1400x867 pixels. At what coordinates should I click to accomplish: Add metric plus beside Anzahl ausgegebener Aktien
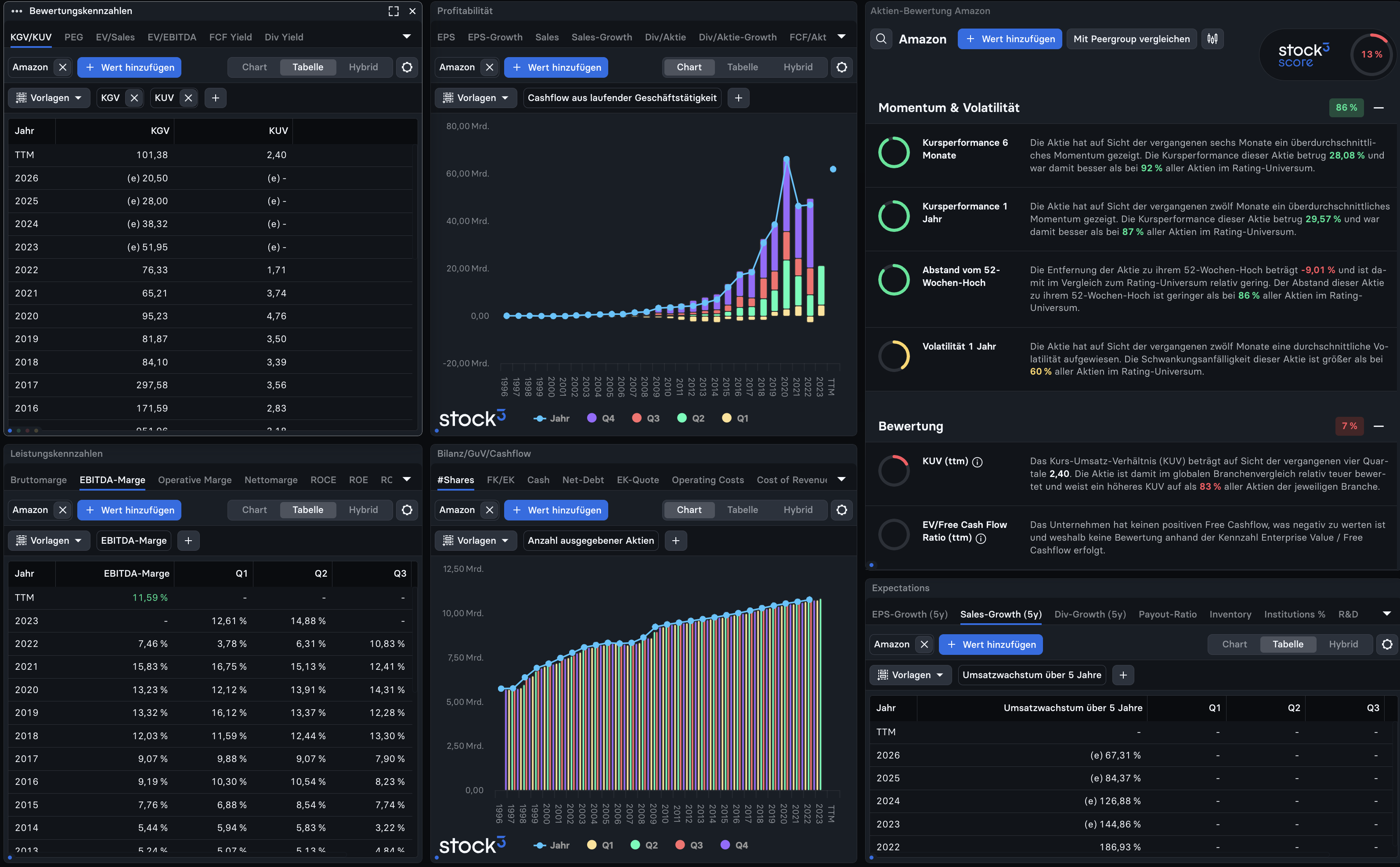[x=676, y=541]
